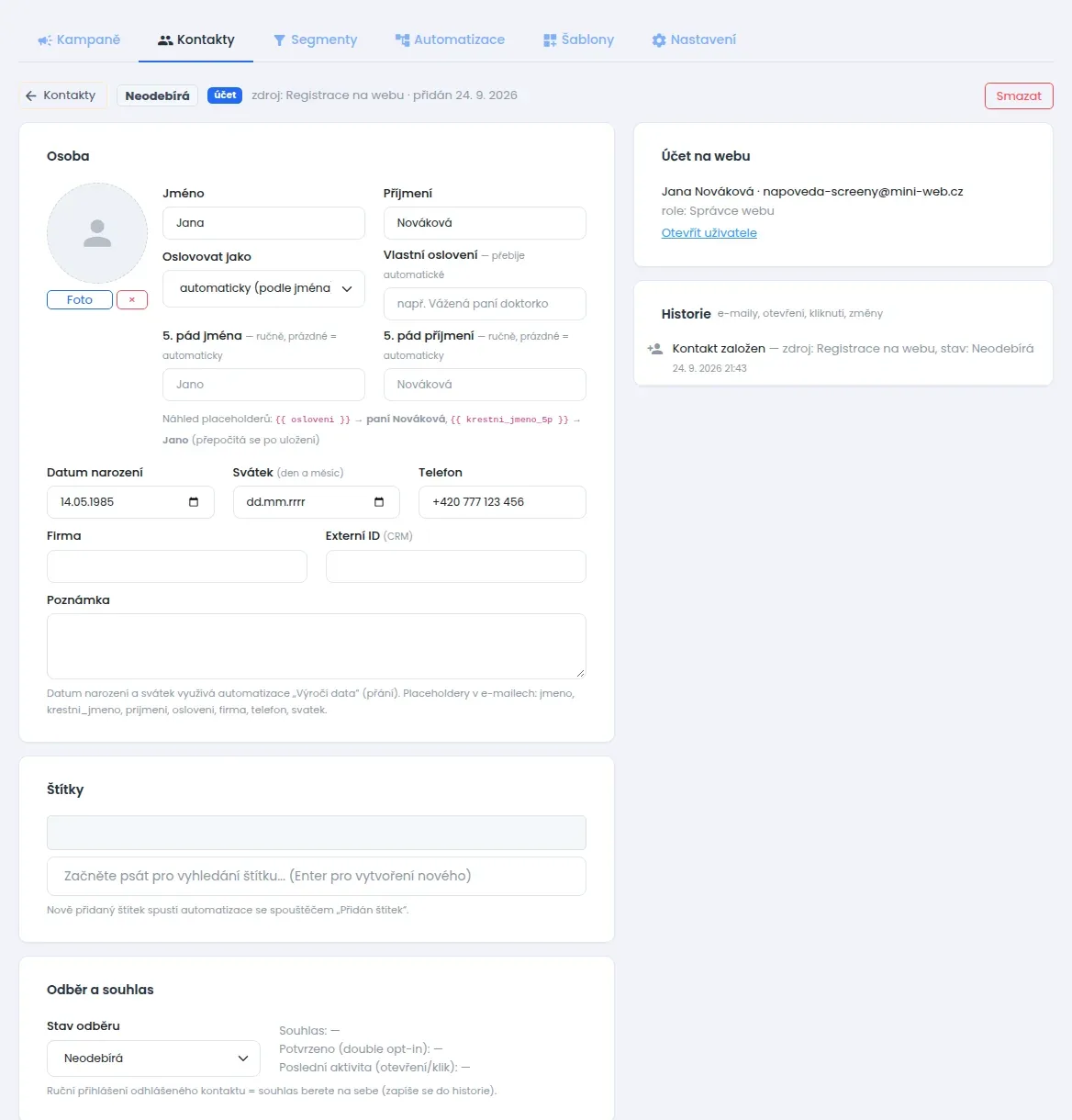Open the Kampaně tab
This screenshot has width=1072, height=1120.
point(79,39)
